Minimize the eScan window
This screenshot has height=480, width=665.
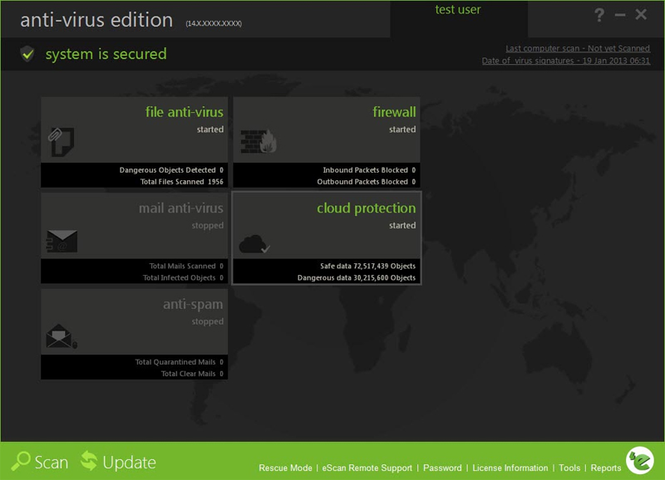[x=620, y=15]
